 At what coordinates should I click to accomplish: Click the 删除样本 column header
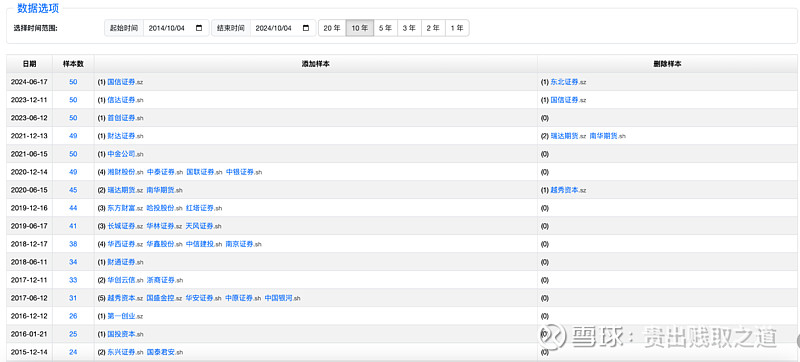pyautogui.click(x=667, y=64)
